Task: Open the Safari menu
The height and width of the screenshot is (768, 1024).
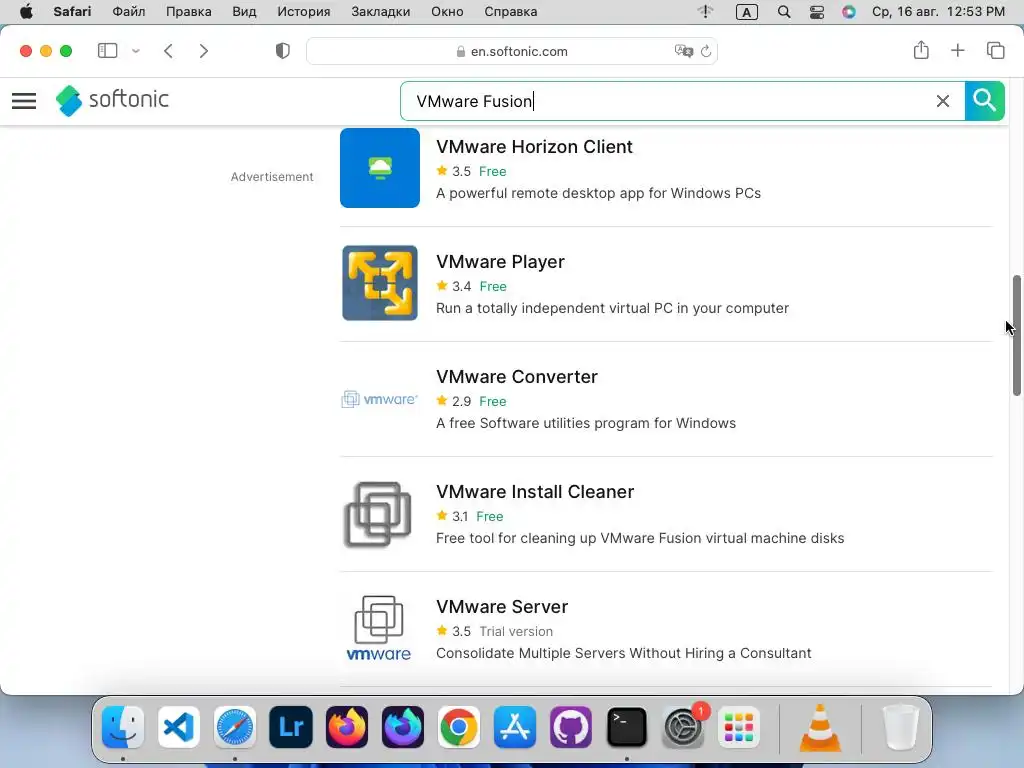Action: [72, 12]
